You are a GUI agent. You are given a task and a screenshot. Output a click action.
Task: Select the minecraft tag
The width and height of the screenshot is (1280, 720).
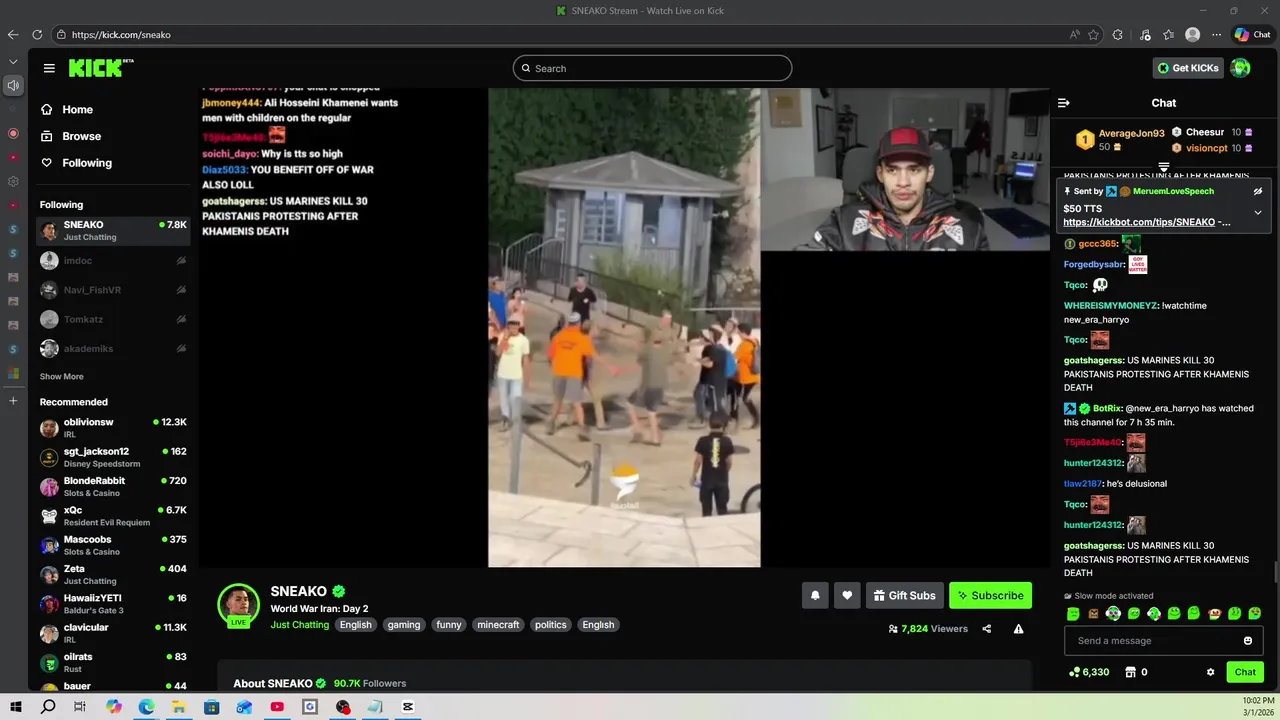(x=498, y=625)
